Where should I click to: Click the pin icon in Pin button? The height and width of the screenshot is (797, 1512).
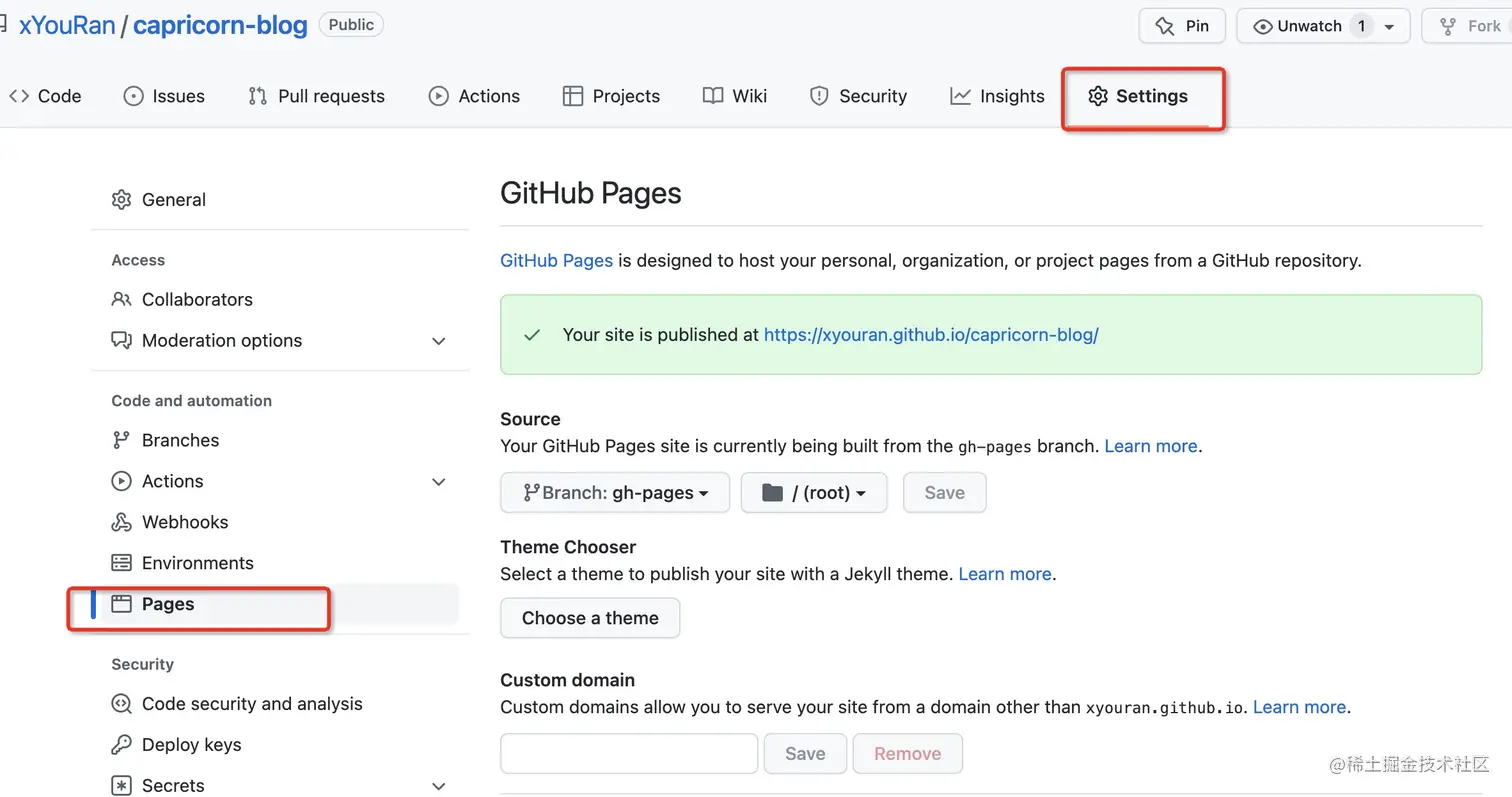tap(1164, 26)
